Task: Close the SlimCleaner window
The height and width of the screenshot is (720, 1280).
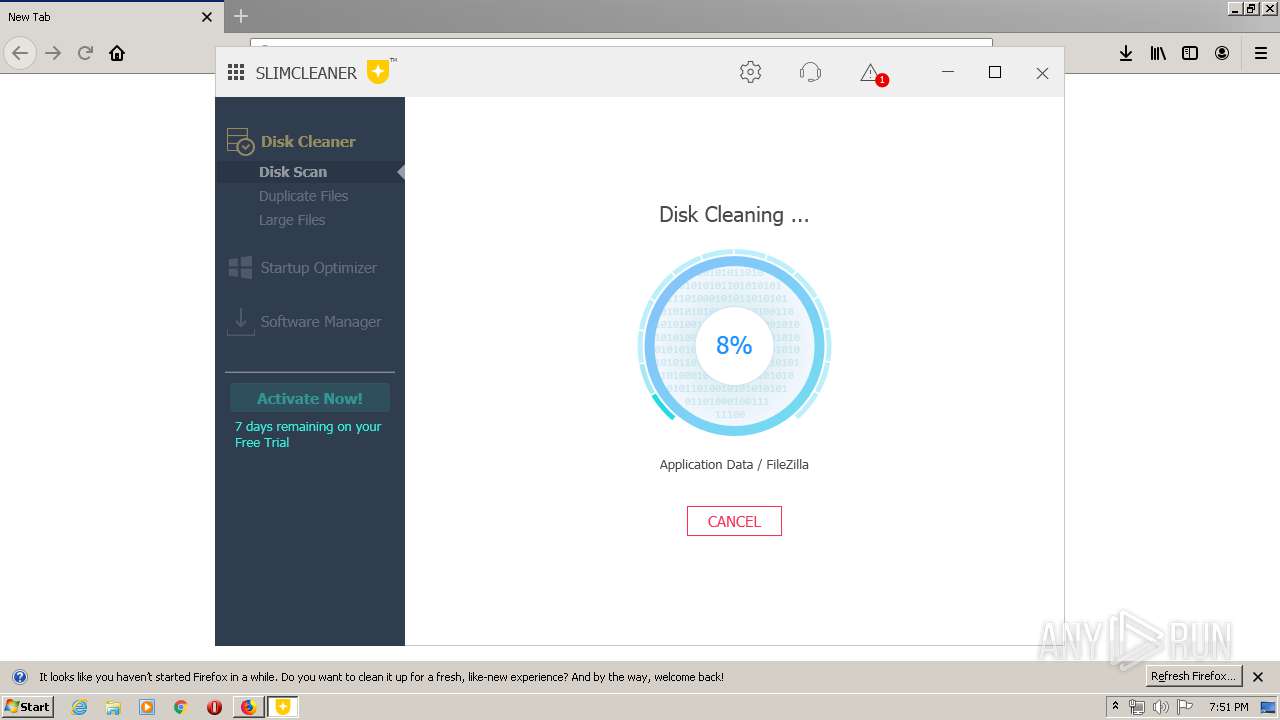Action: (1042, 73)
